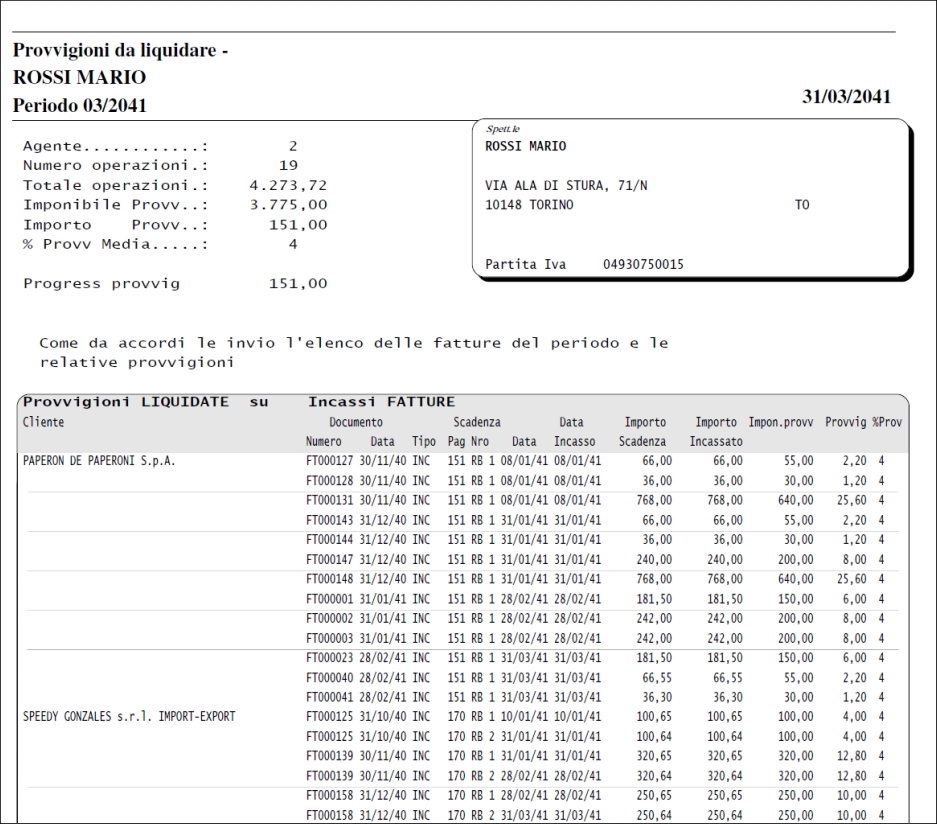
Task: Click document number FT000127
Action: point(329,461)
